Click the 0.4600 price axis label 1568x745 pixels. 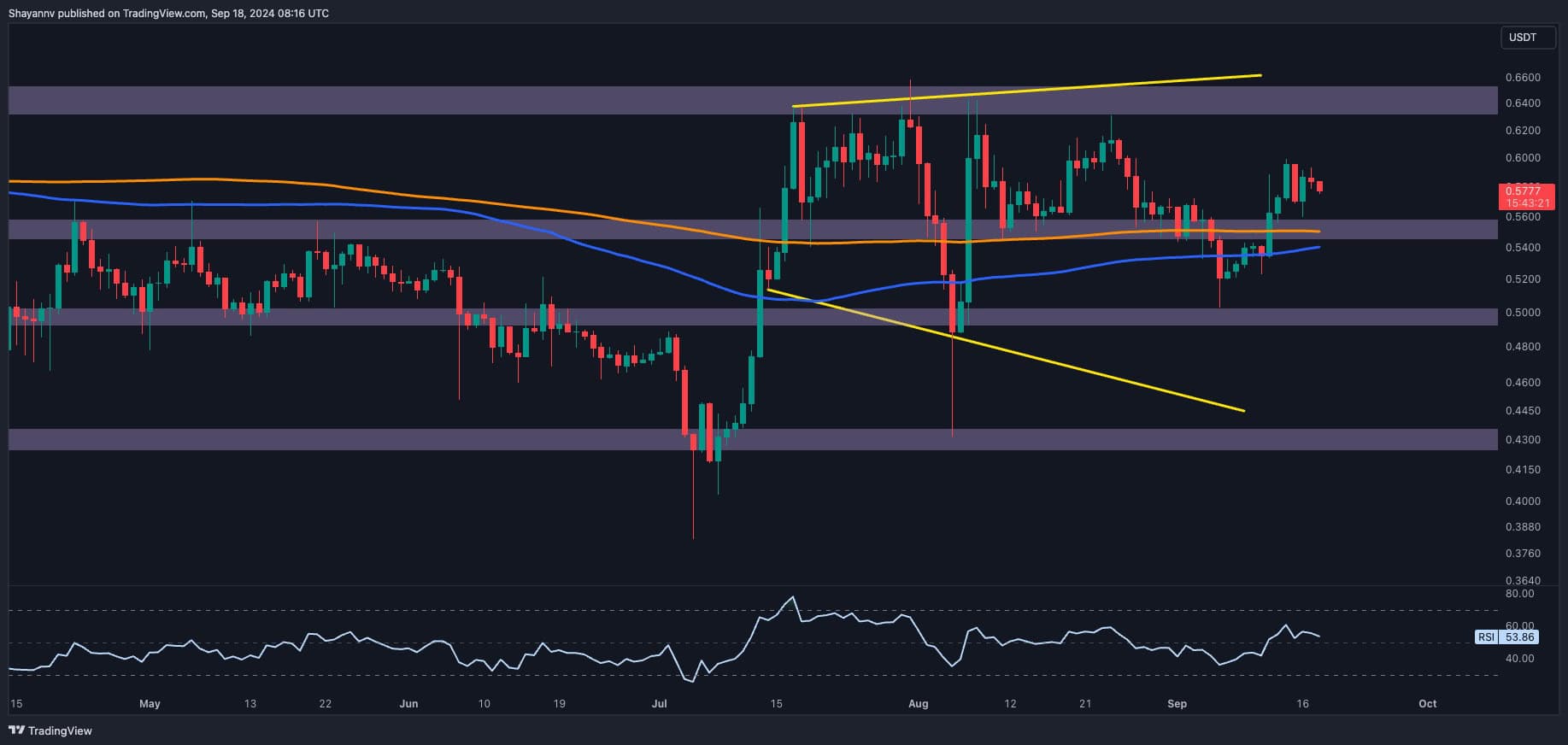(x=1523, y=383)
